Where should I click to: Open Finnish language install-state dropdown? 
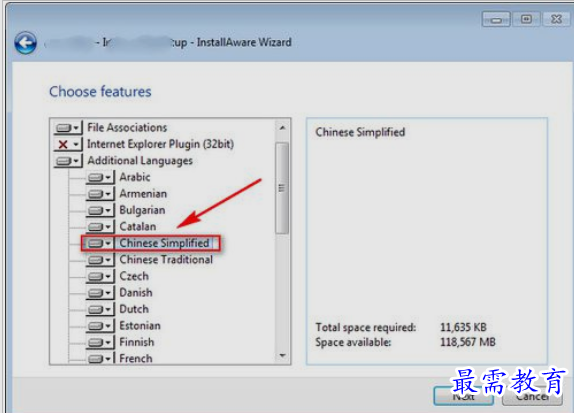[x=100, y=342]
